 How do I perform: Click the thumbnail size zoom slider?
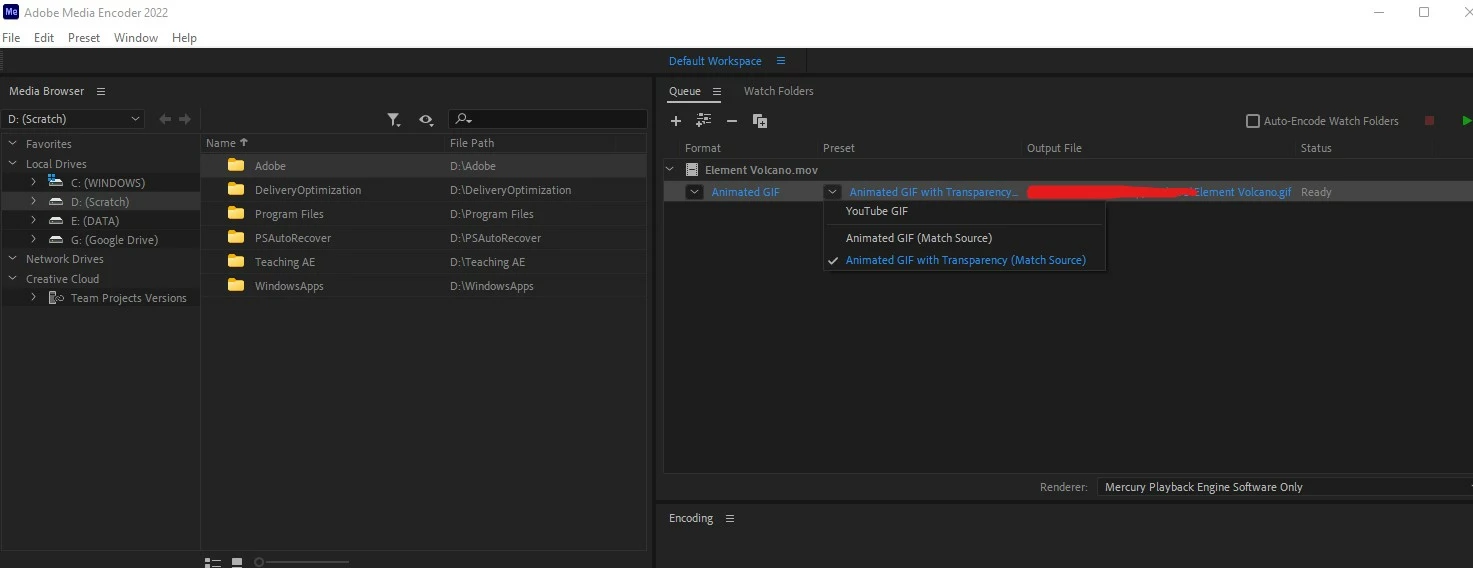pos(302,562)
